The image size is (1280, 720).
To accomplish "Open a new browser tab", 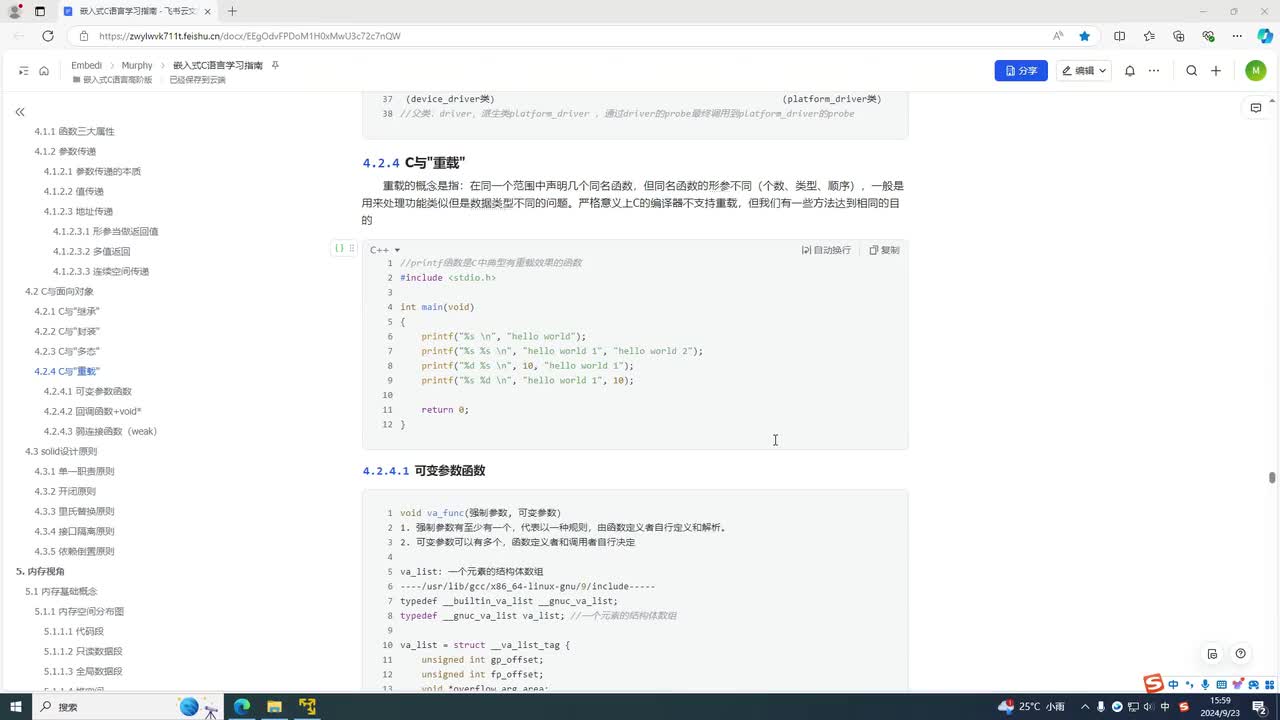I will coord(232,11).
